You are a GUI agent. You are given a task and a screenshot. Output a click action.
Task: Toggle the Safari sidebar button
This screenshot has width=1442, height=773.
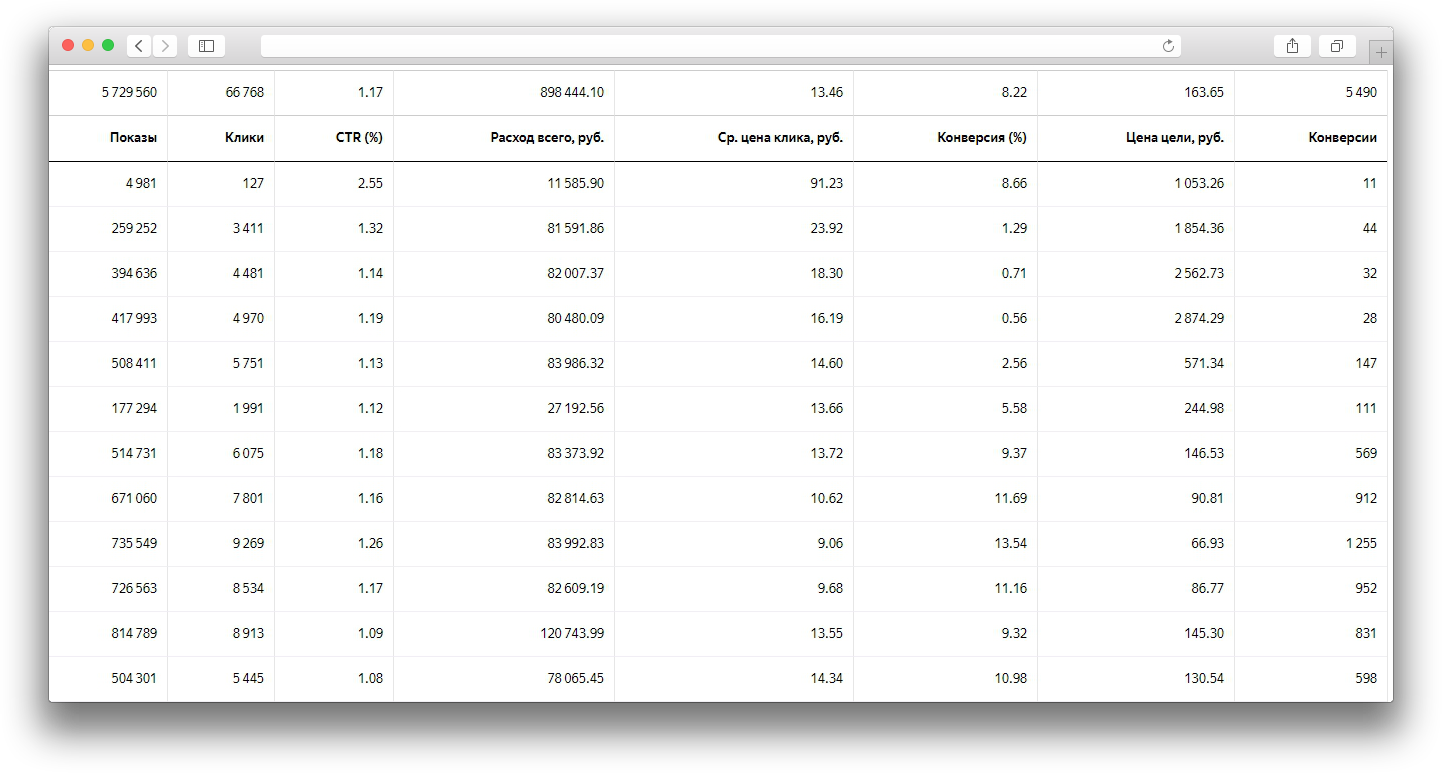click(206, 46)
